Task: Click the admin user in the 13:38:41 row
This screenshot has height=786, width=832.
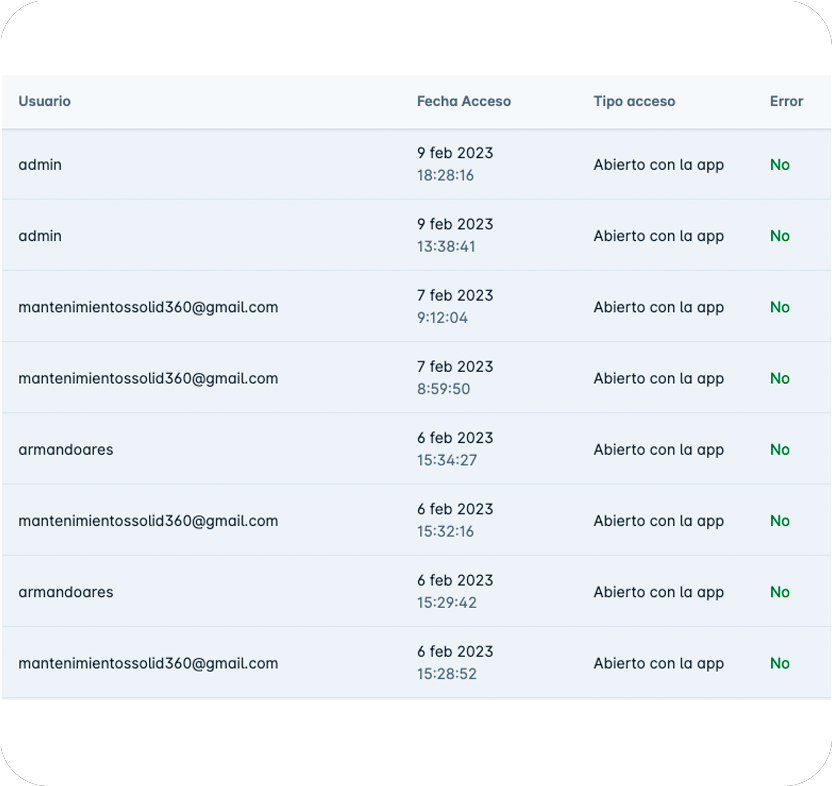Action: pos(40,236)
